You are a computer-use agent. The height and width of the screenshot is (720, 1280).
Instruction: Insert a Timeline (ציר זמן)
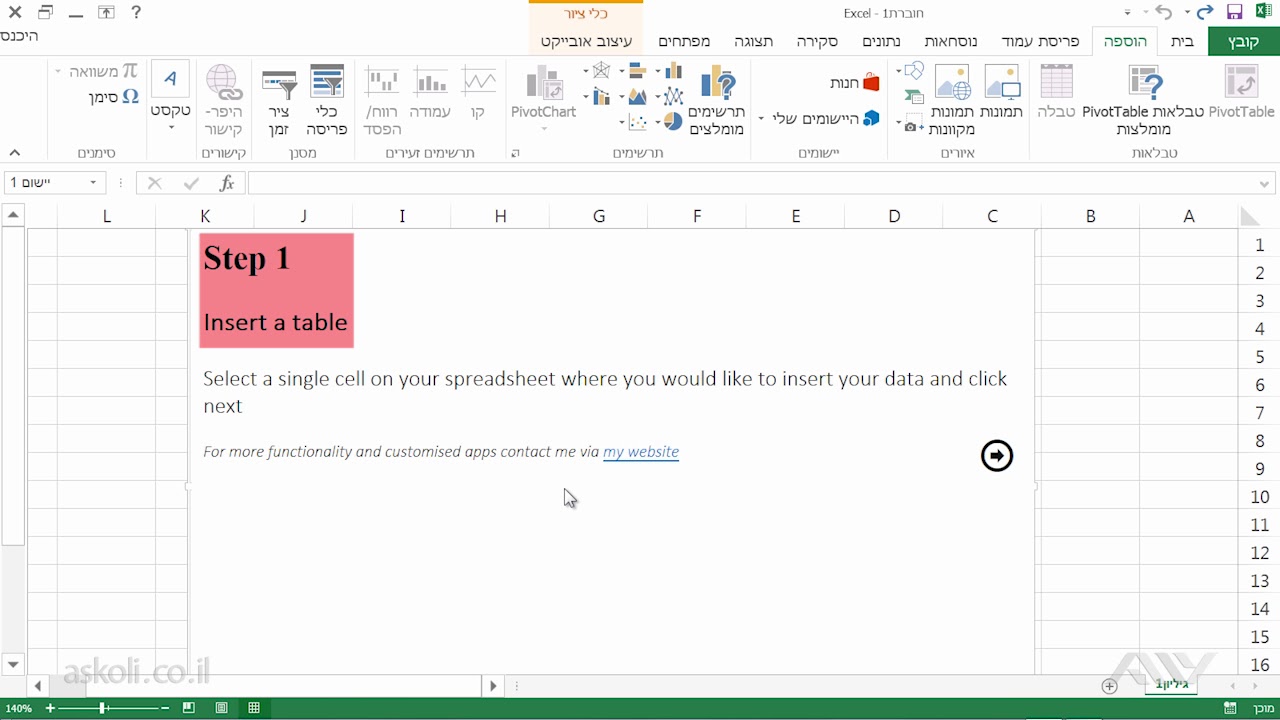click(279, 101)
